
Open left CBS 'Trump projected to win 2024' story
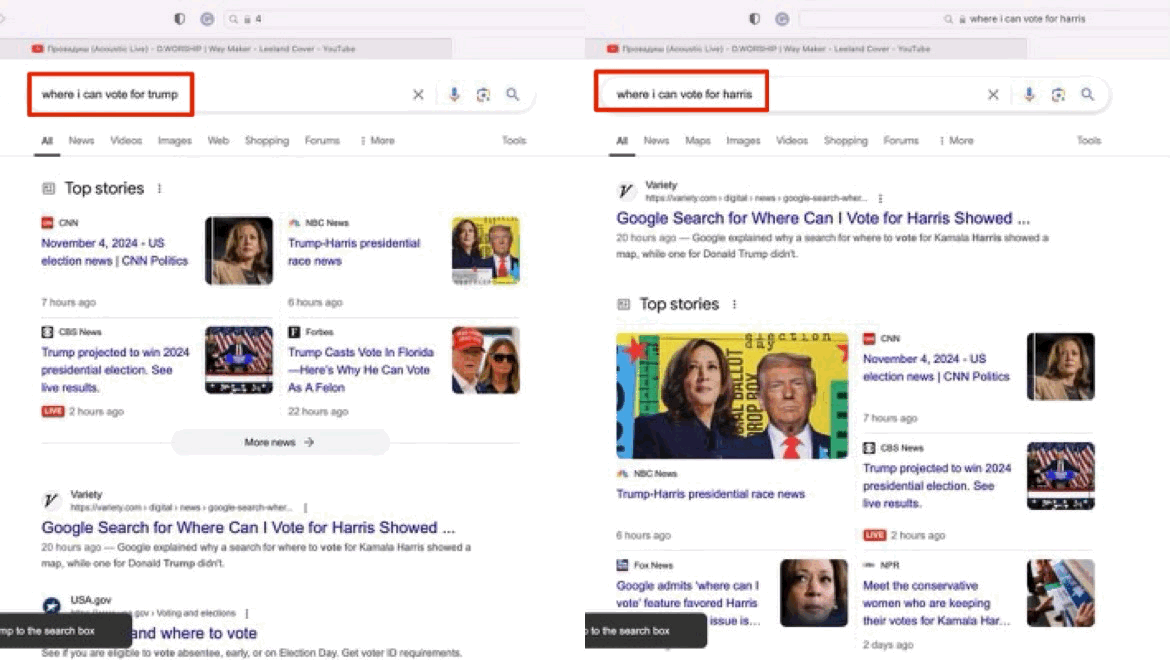coord(116,370)
